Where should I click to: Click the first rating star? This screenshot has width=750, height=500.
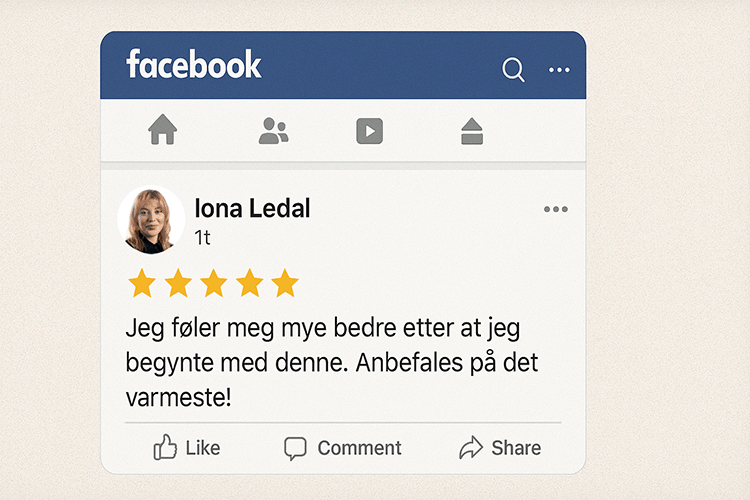click(x=142, y=283)
